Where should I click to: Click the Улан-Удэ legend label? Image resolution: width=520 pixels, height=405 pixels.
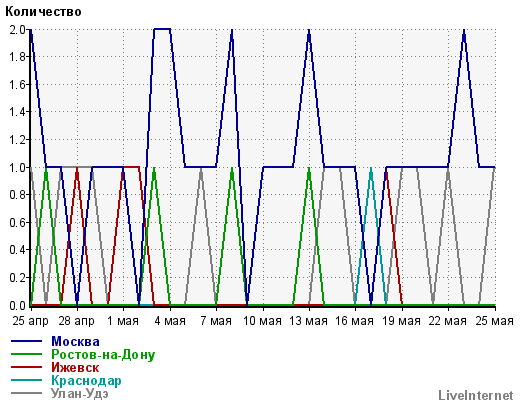(x=79, y=393)
